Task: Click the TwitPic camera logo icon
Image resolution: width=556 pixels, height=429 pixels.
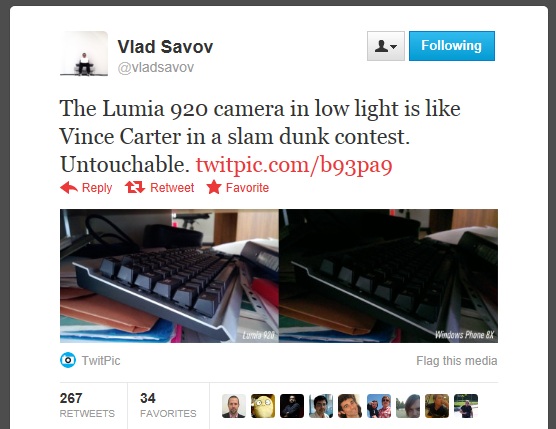Action: click(x=68, y=360)
